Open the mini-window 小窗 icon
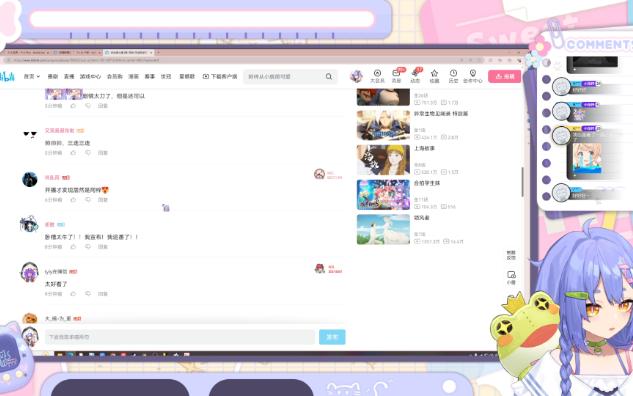This screenshot has height=396, width=633. (511, 277)
